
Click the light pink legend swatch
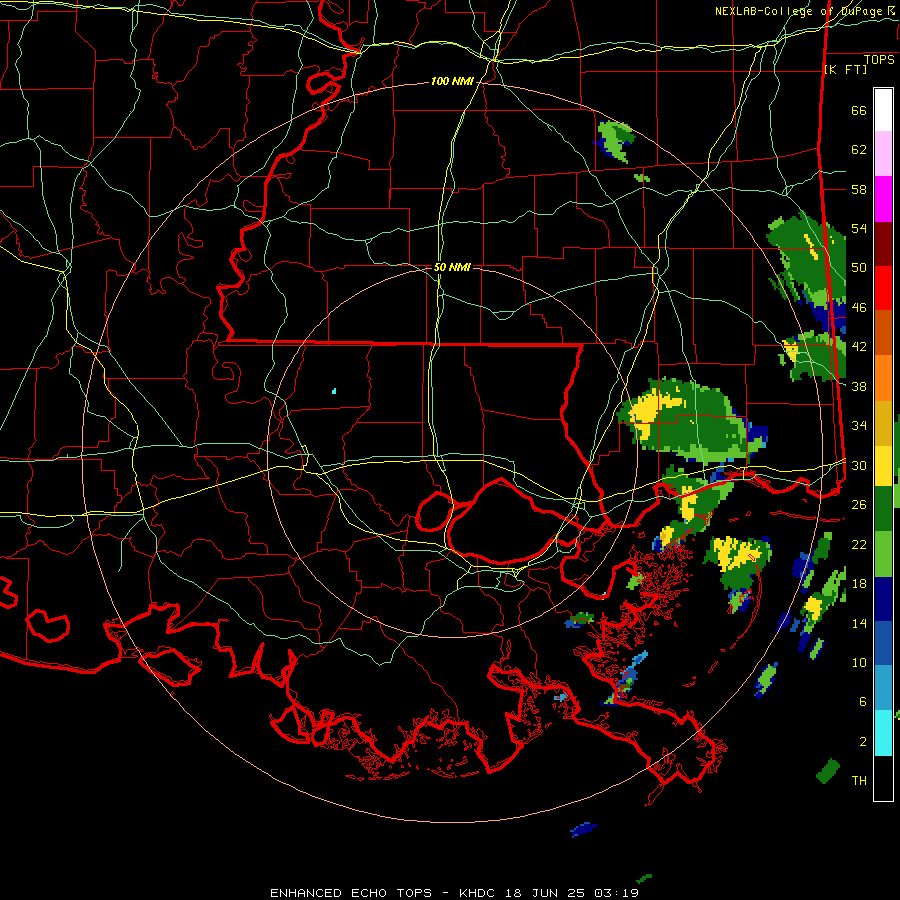pyautogui.click(x=883, y=154)
